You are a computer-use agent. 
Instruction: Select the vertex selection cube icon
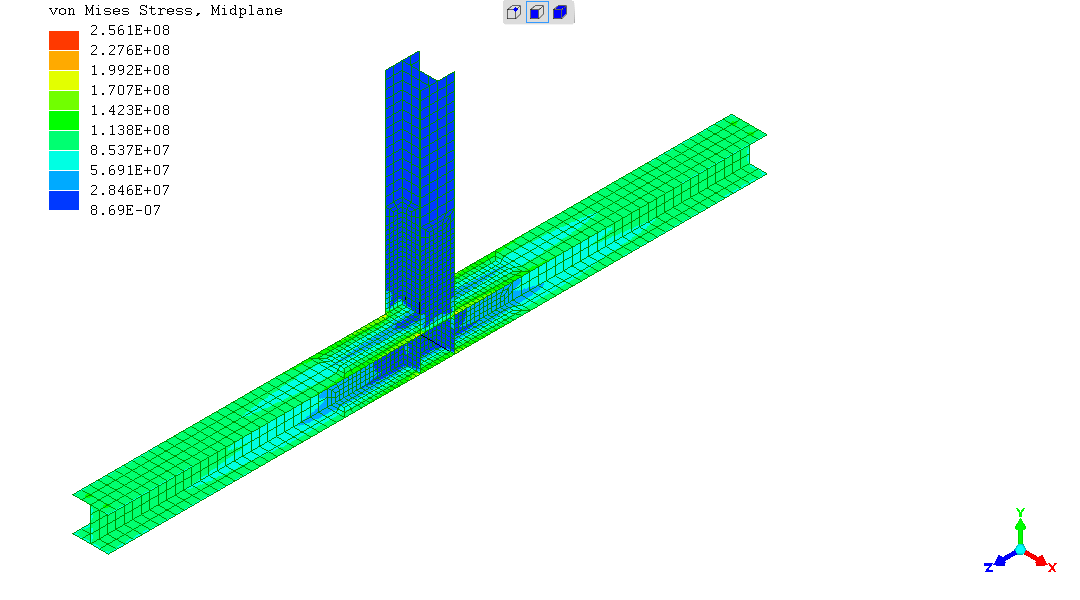(x=513, y=13)
